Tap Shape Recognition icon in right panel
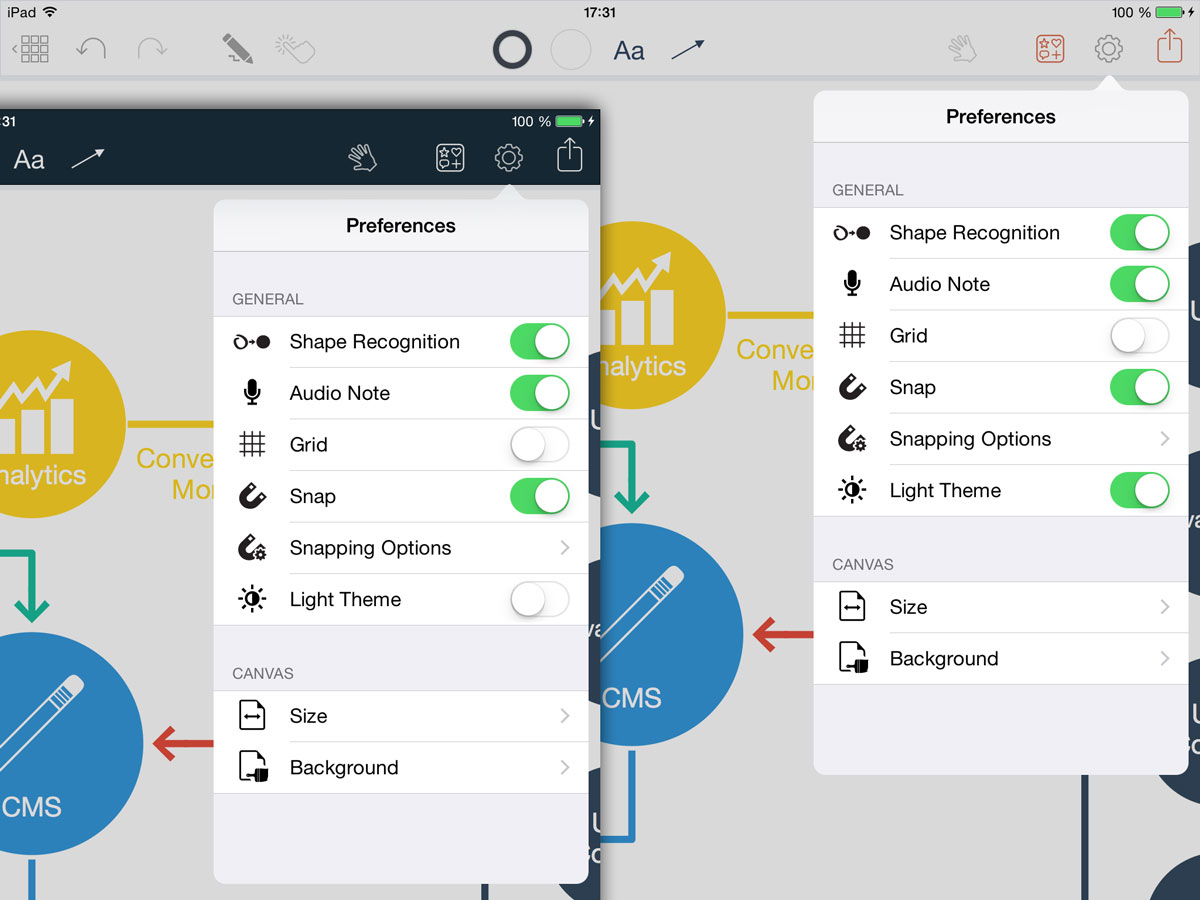 pyautogui.click(x=852, y=232)
